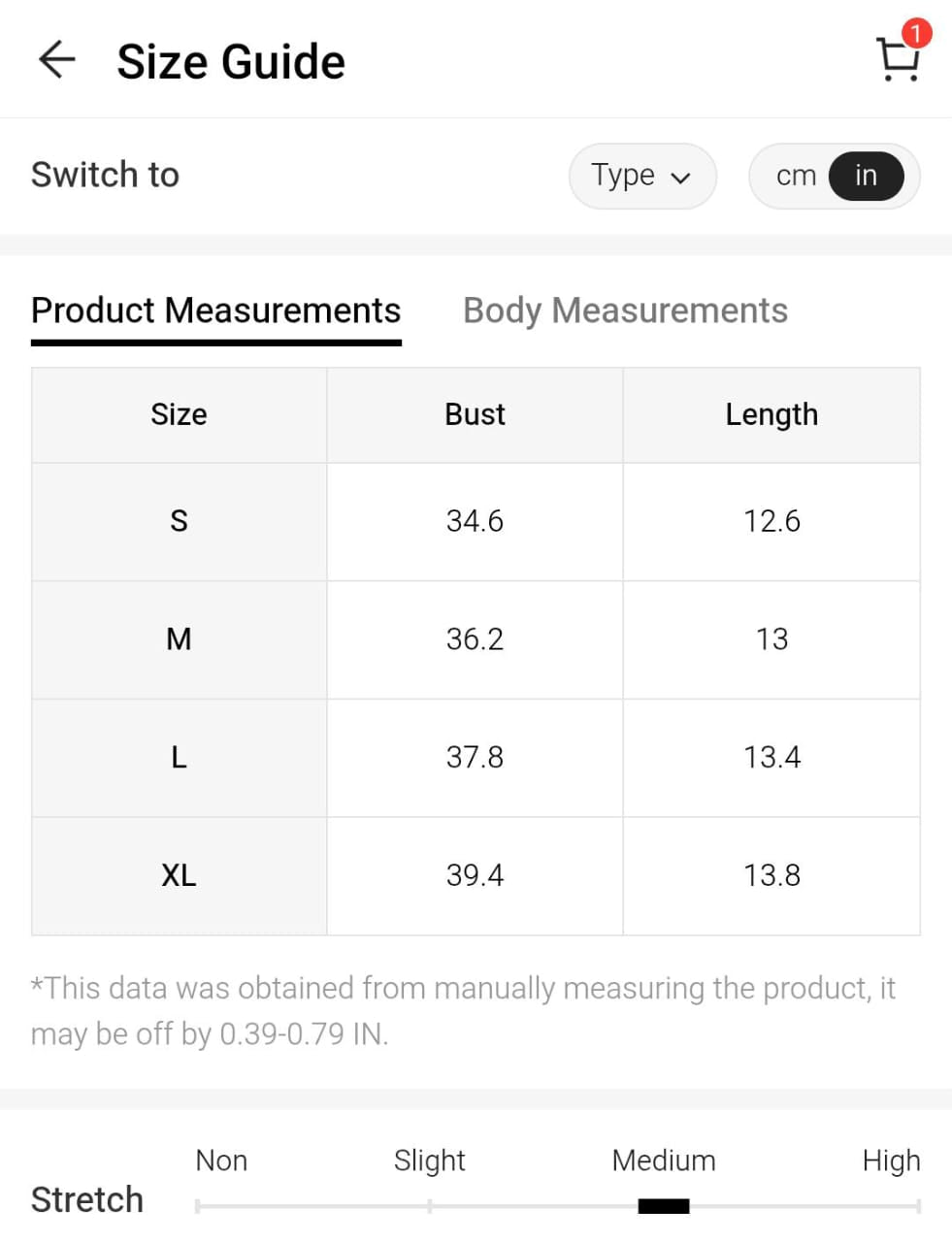Select the M size row

[179, 639]
